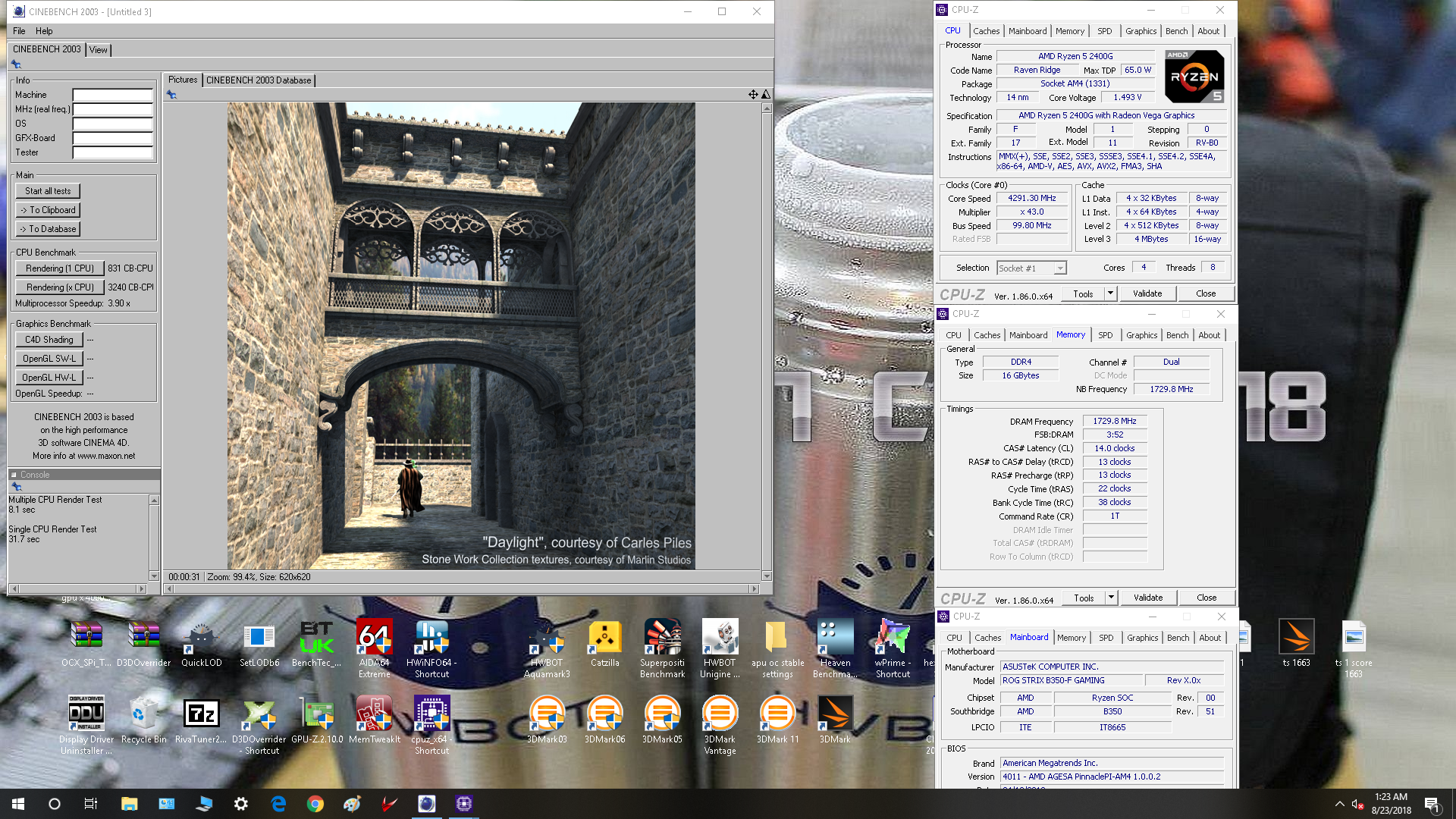Open the OCX_SPi_T archive icon

tap(86, 644)
